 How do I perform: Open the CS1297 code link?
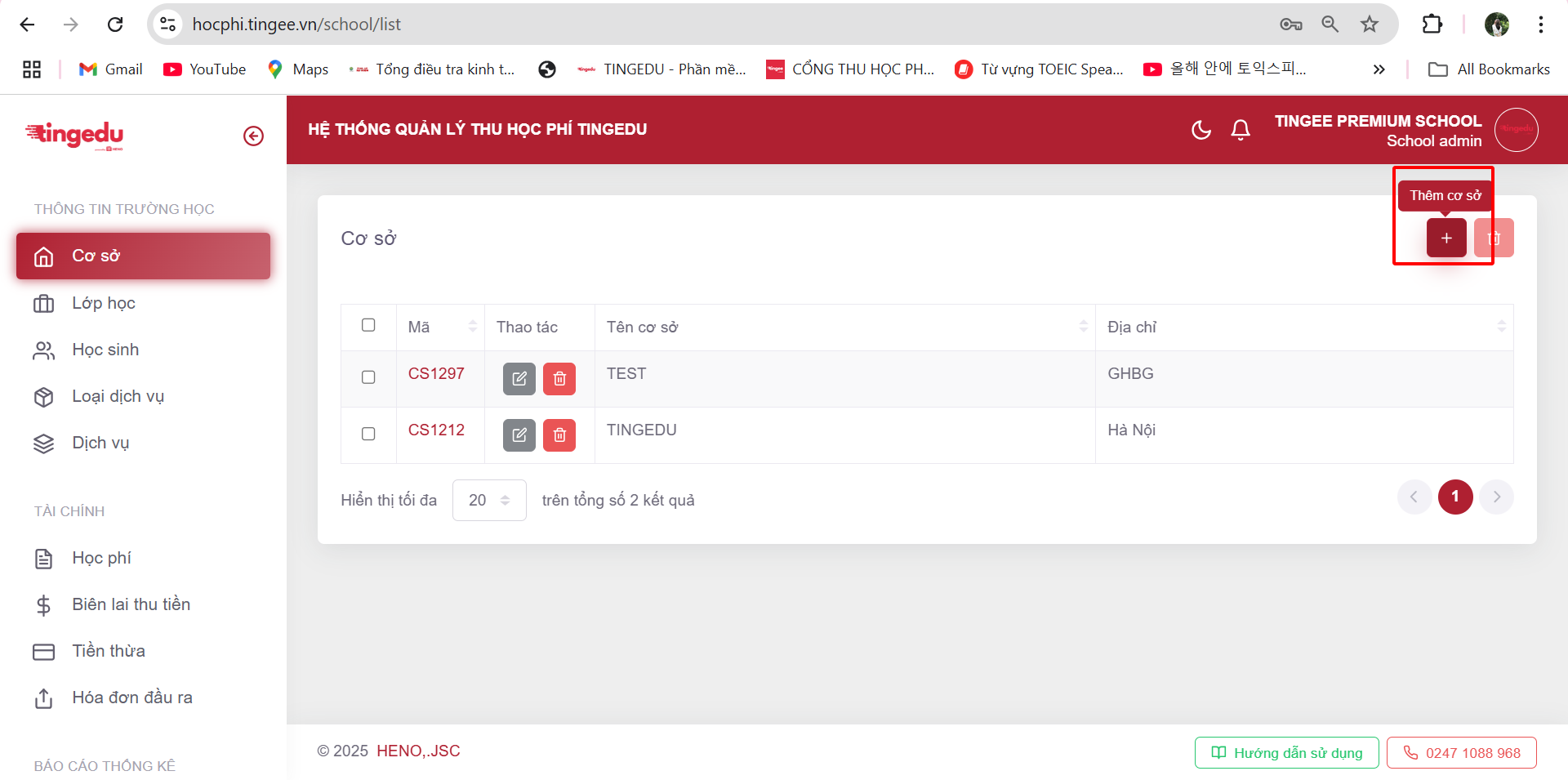436,373
